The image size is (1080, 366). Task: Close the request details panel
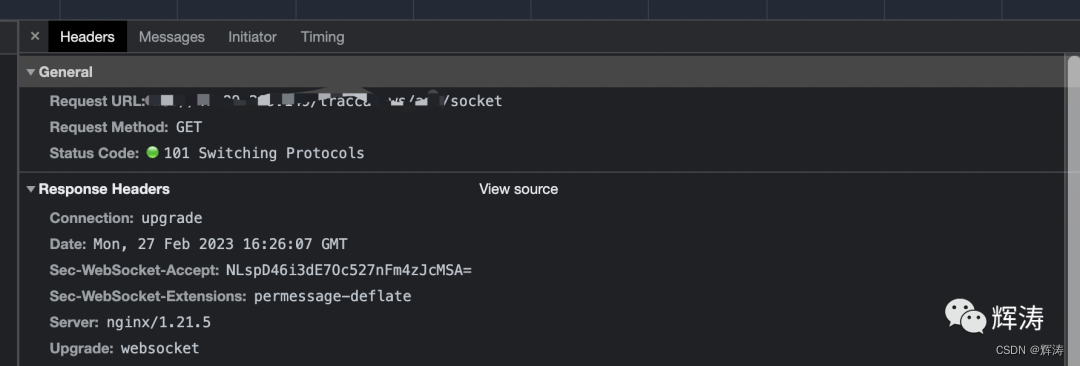(x=34, y=37)
